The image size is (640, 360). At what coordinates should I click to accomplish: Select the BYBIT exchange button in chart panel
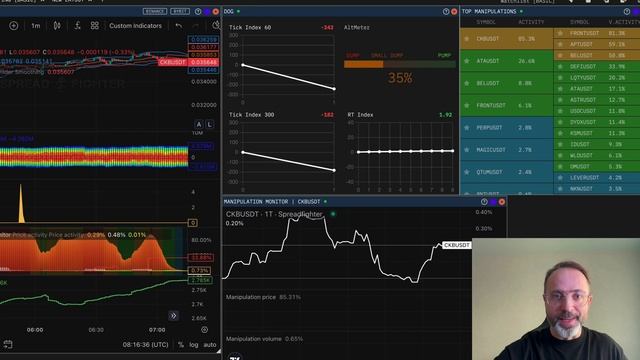(180, 11)
